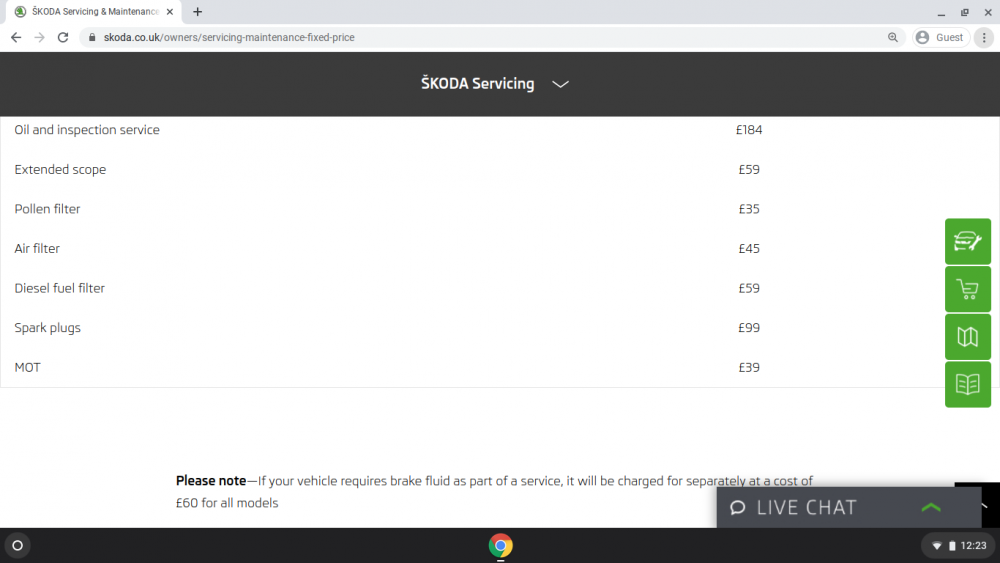
Task: Select the MOT row label
Action: pos(27,367)
